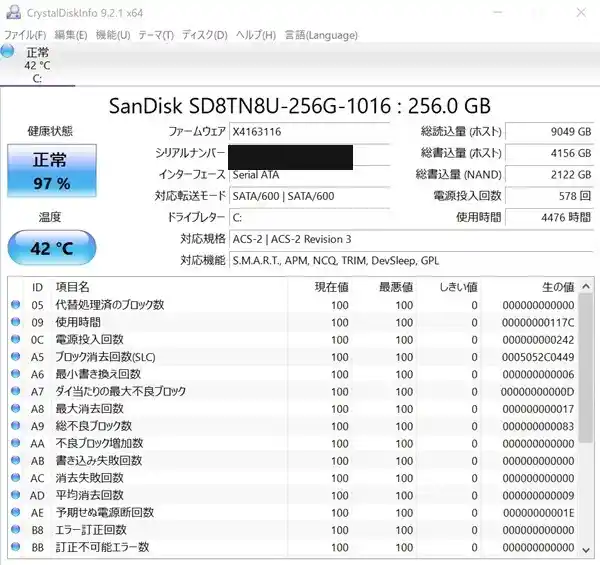This screenshot has height=565, width=600.
Task: Click status orb for row A9 総不良ブロック数
Action: click(x=16, y=425)
